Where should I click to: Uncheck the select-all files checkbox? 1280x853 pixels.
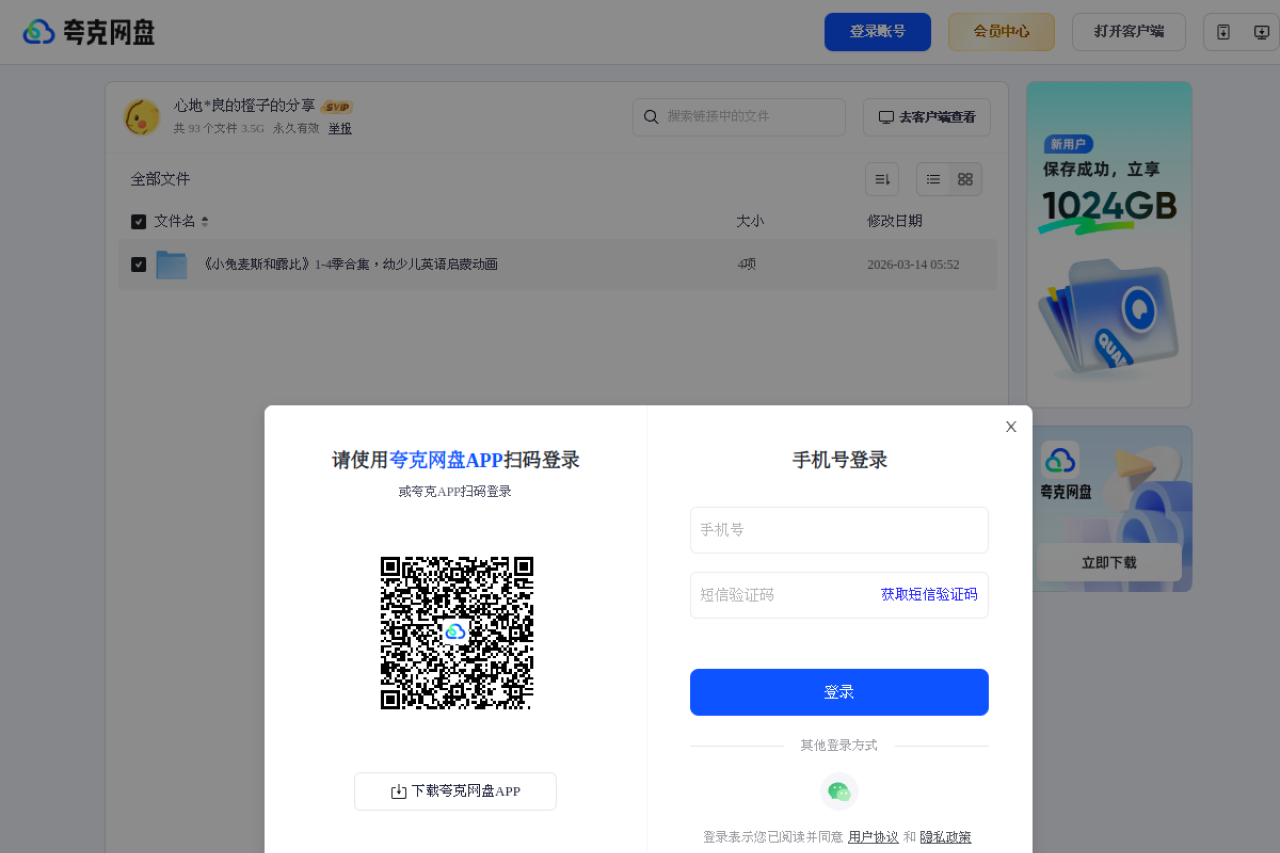pos(139,221)
